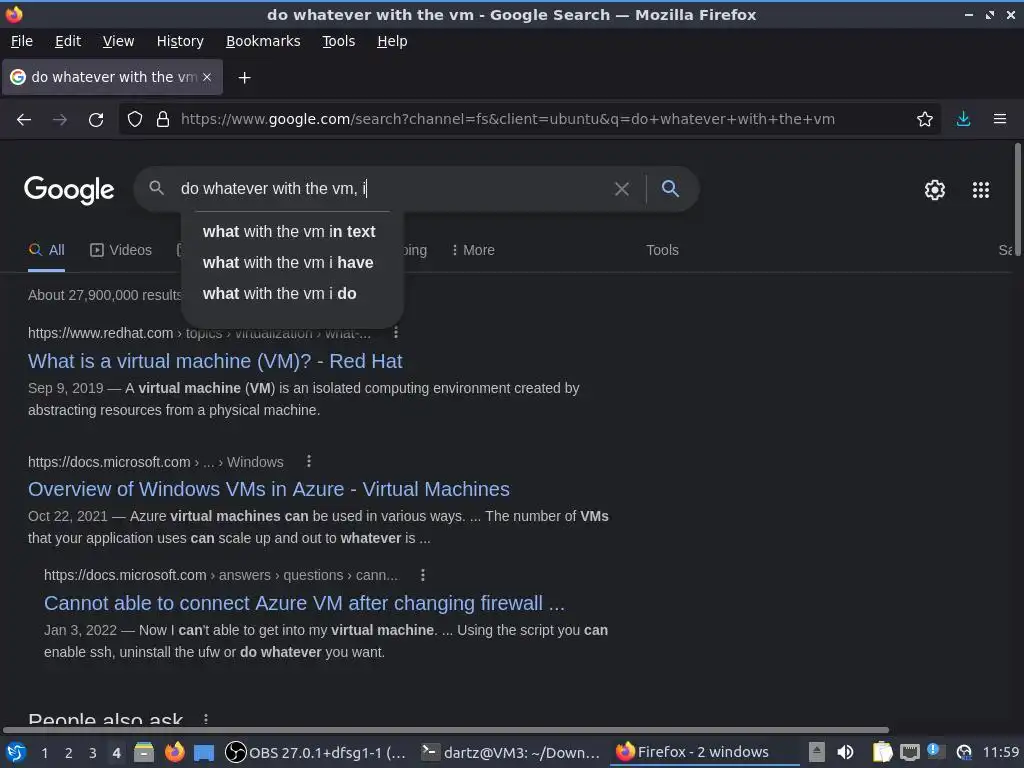Screen dimensions: 1024x768
Task: Switch to the OBS 27.0.1 taskbar window
Action: 315,752
